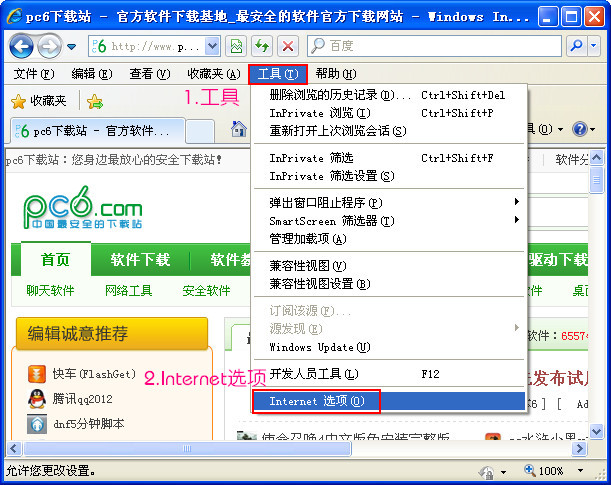Click the 工具(T) menu
The width and height of the screenshot is (611, 485).
(x=278, y=74)
